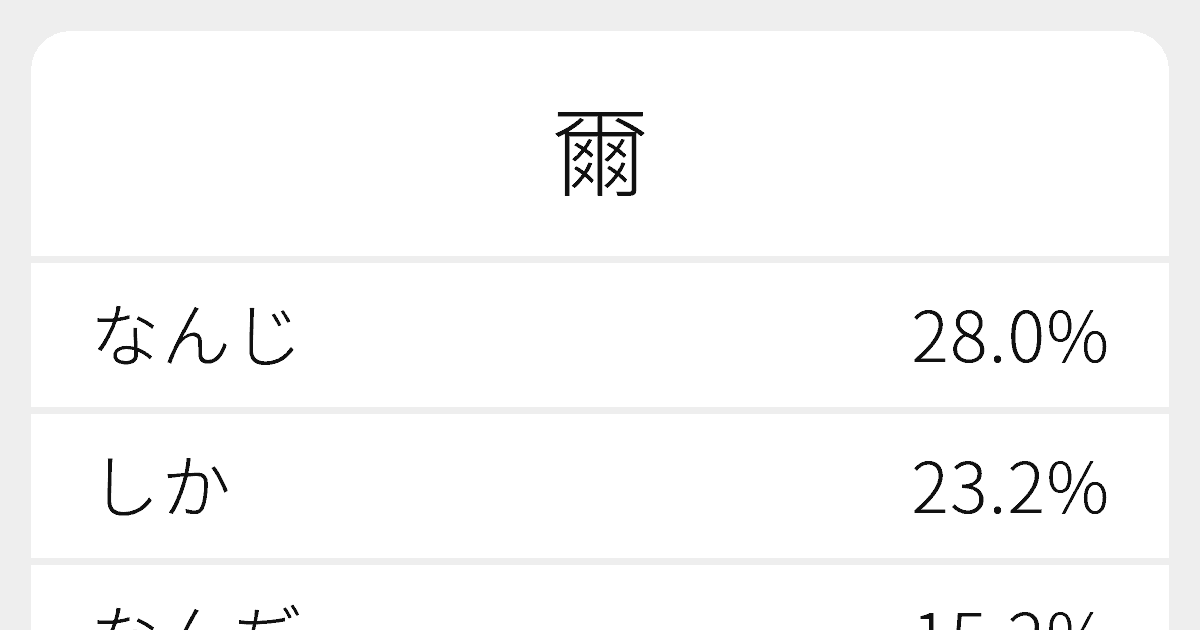
Task: Click the large 爾 kanji character
Action: click(600, 154)
